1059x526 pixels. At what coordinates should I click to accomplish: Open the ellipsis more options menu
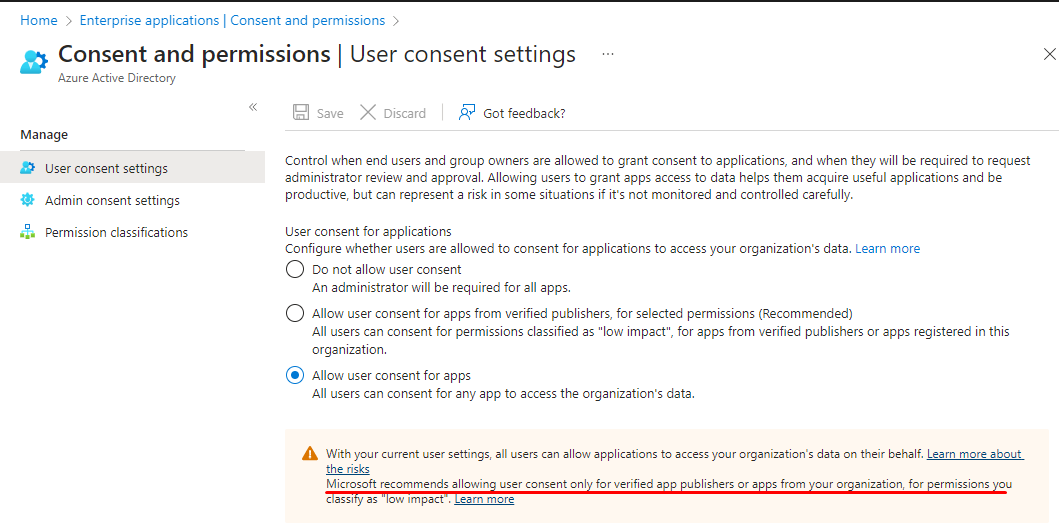coord(608,54)
